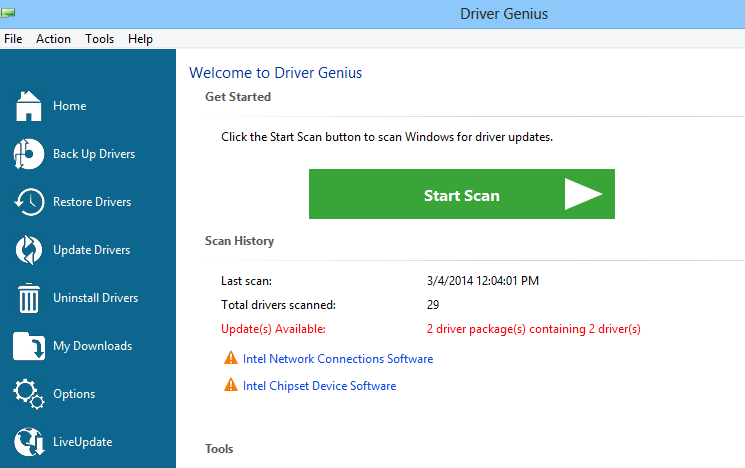The image size is (745, 468).
Task: Click the Start Scan instruction sentence
Action: click(x=387, y=137)
